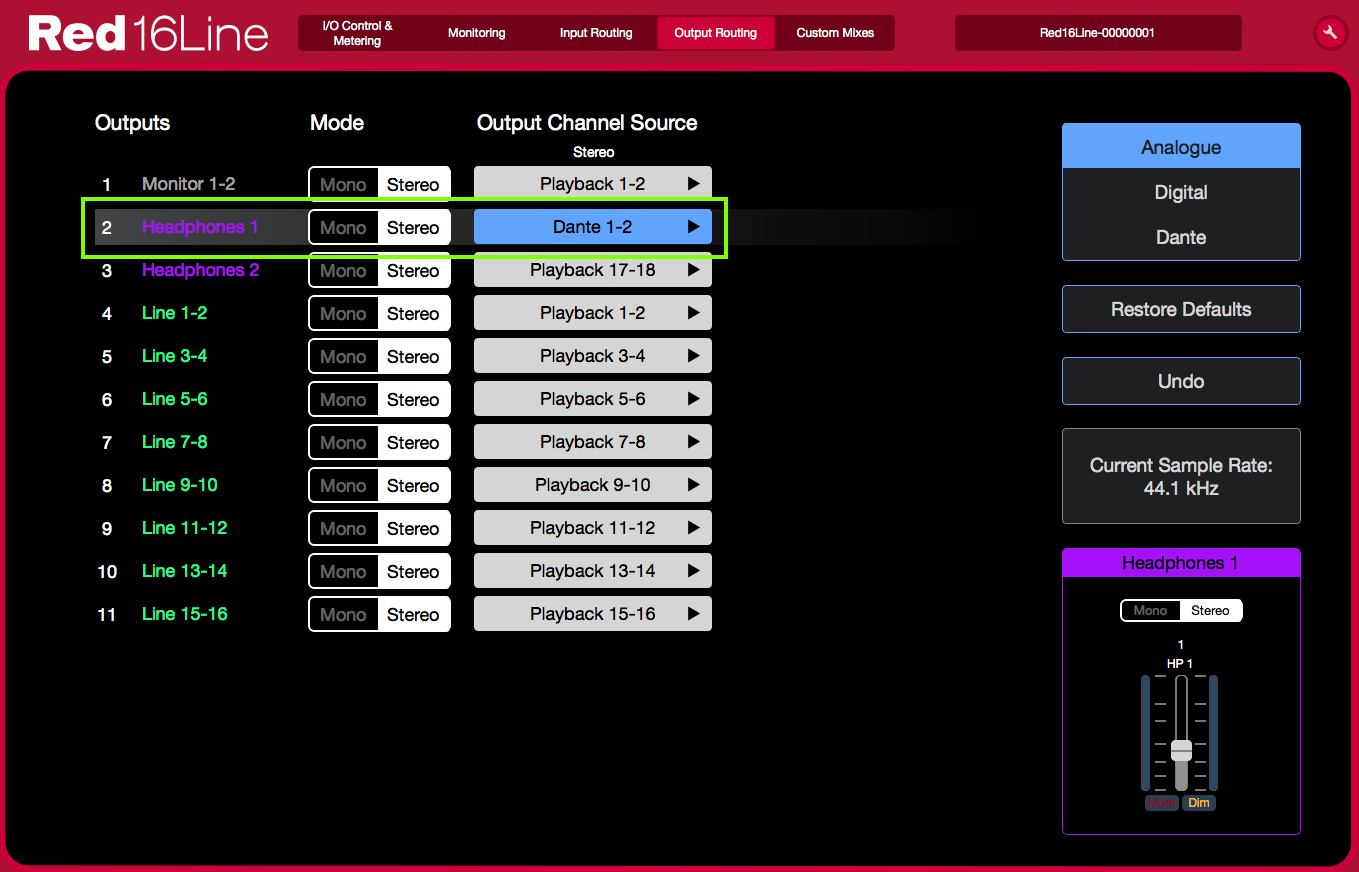Select the Line 13-14 output label

pyautogui.click(x=185, y=571)
